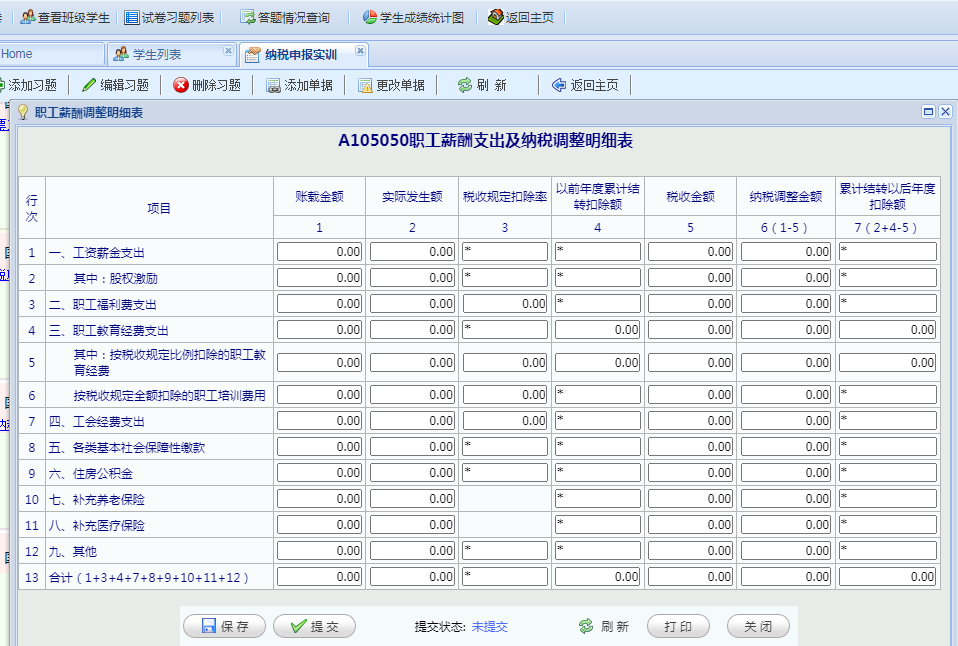
Task: Click the row label 七、补充养老保险
Action: (x=97, y=499)
